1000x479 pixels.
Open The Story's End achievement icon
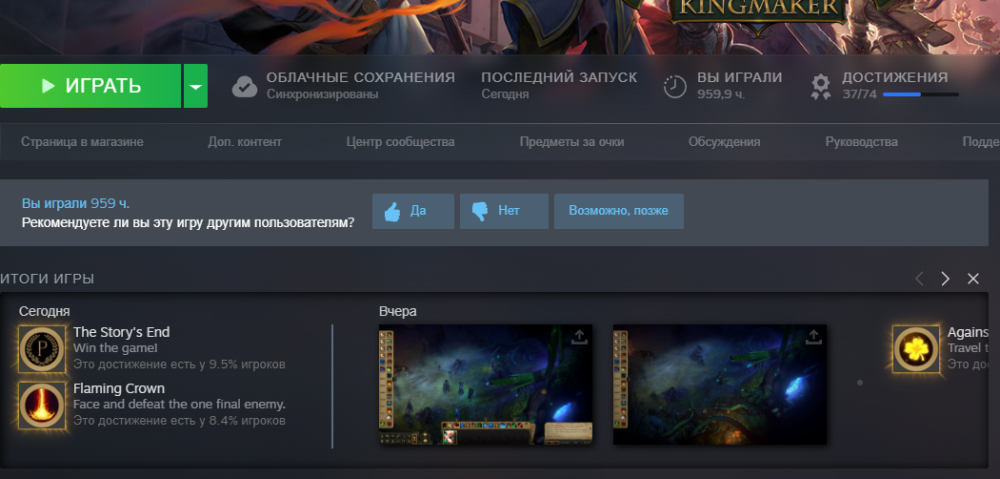point(42,349)
